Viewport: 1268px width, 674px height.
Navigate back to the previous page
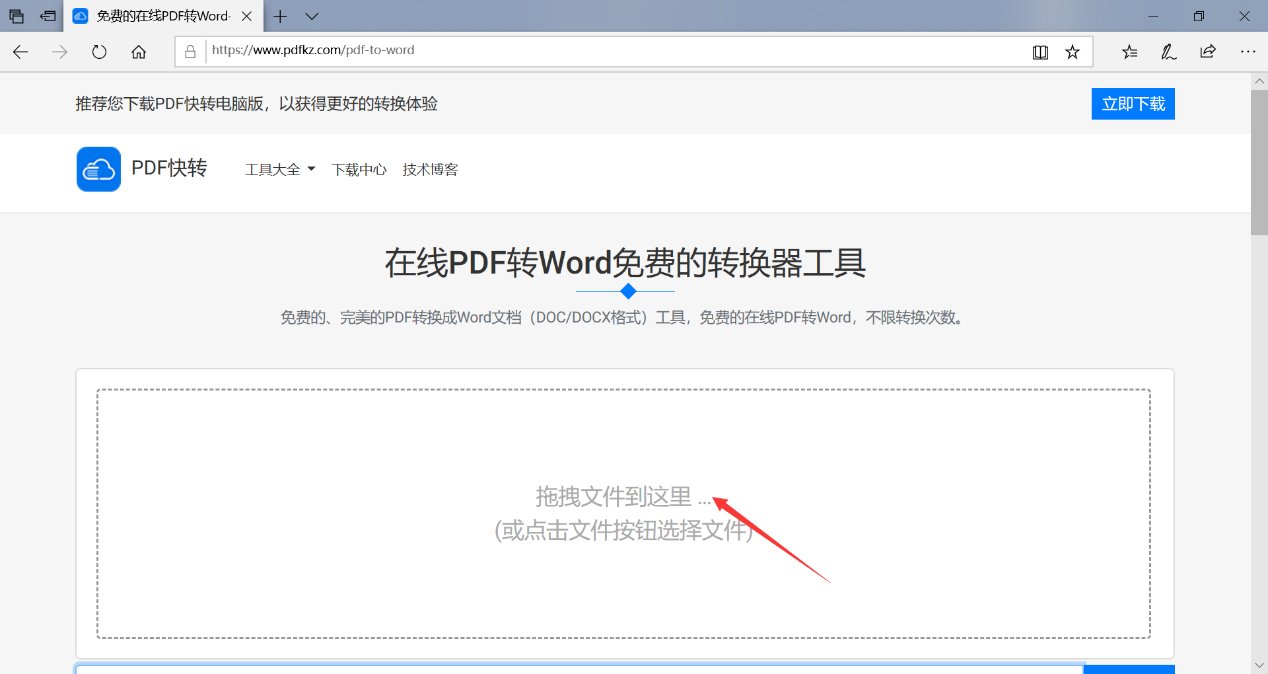click(x=20, y=52)
